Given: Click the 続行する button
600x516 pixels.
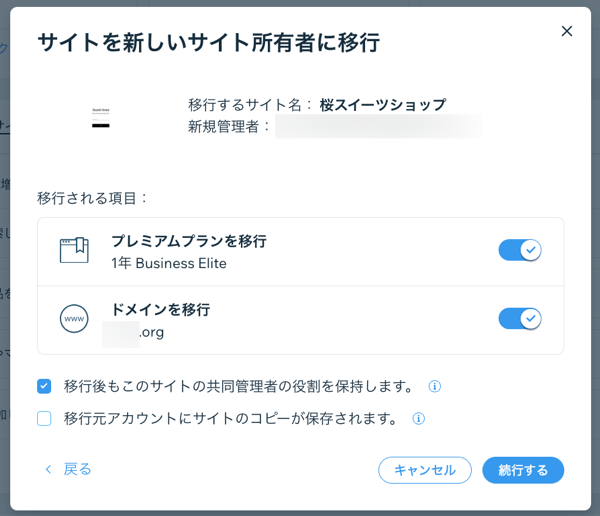Looking at the screenshot, I should [523, 470].
